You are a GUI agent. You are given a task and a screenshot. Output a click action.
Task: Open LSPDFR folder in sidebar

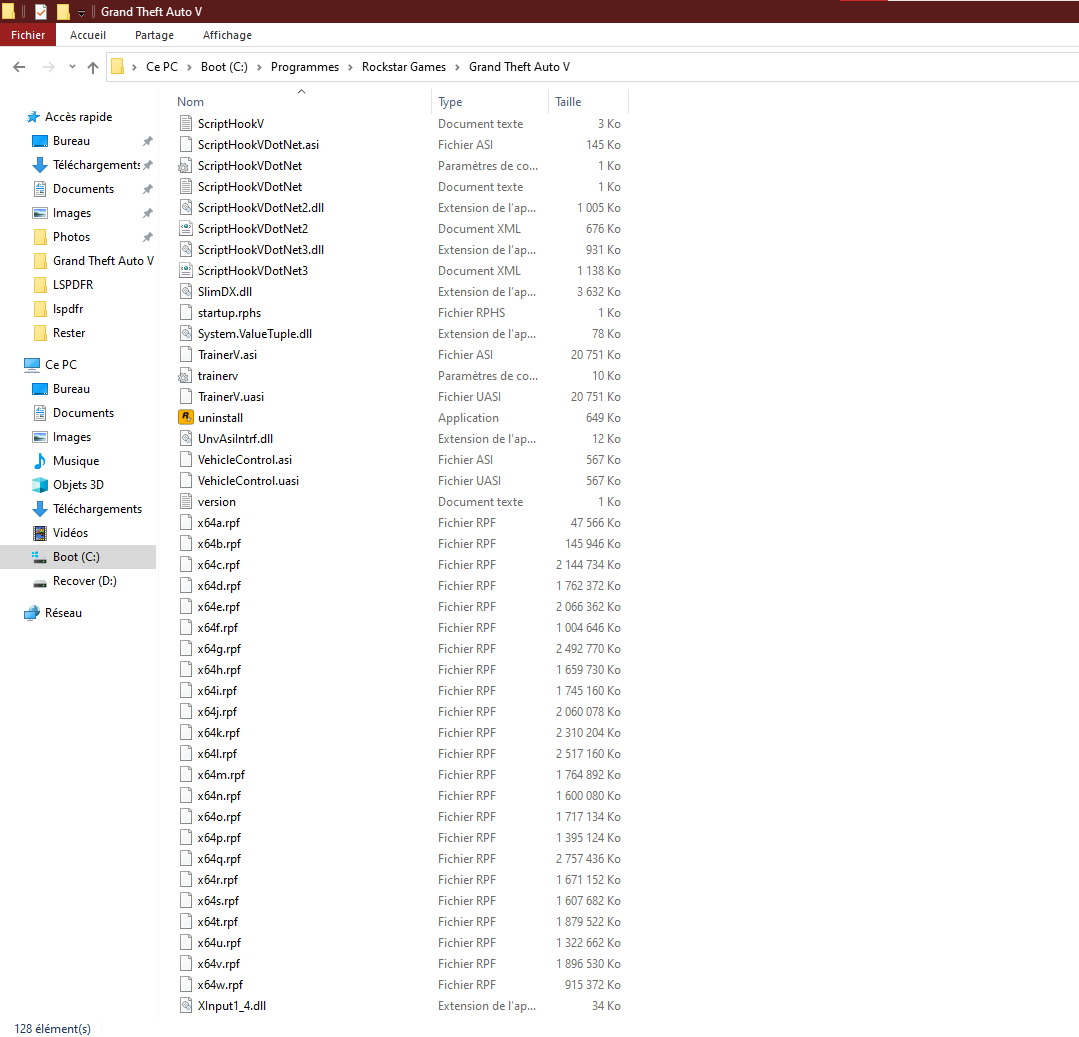point(73,285)
